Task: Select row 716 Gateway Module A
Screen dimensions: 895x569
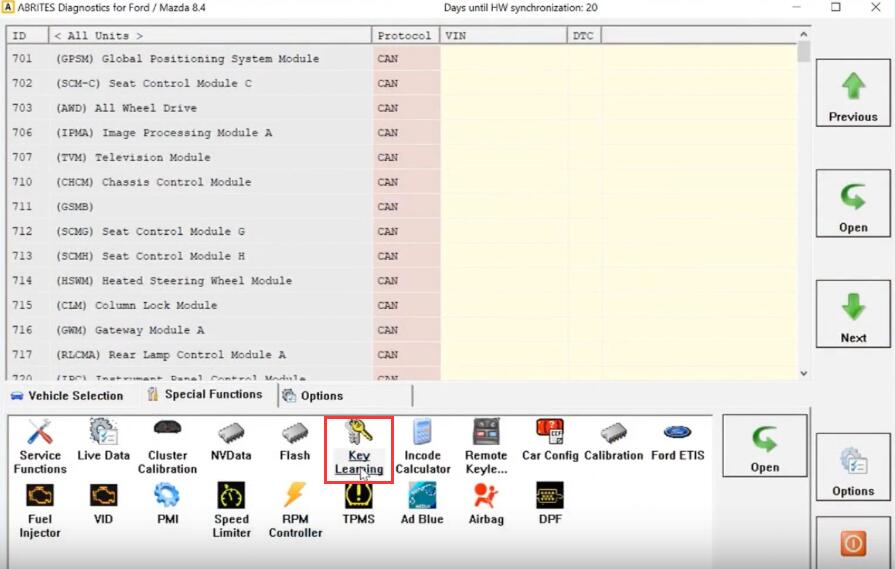Action: pos(402,330)
